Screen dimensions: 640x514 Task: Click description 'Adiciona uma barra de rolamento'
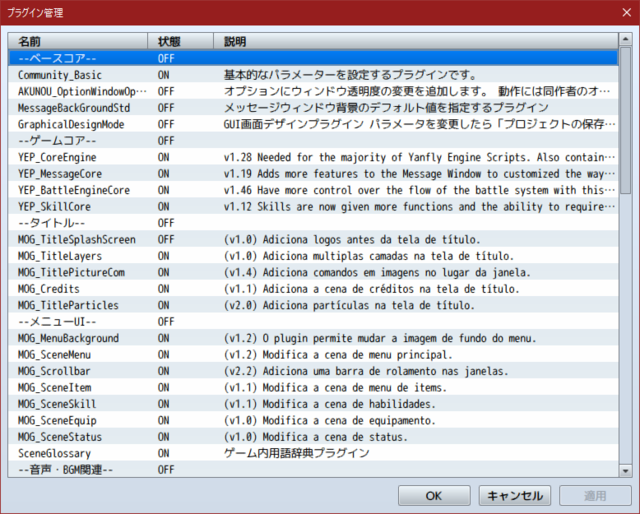pos(366,371)
